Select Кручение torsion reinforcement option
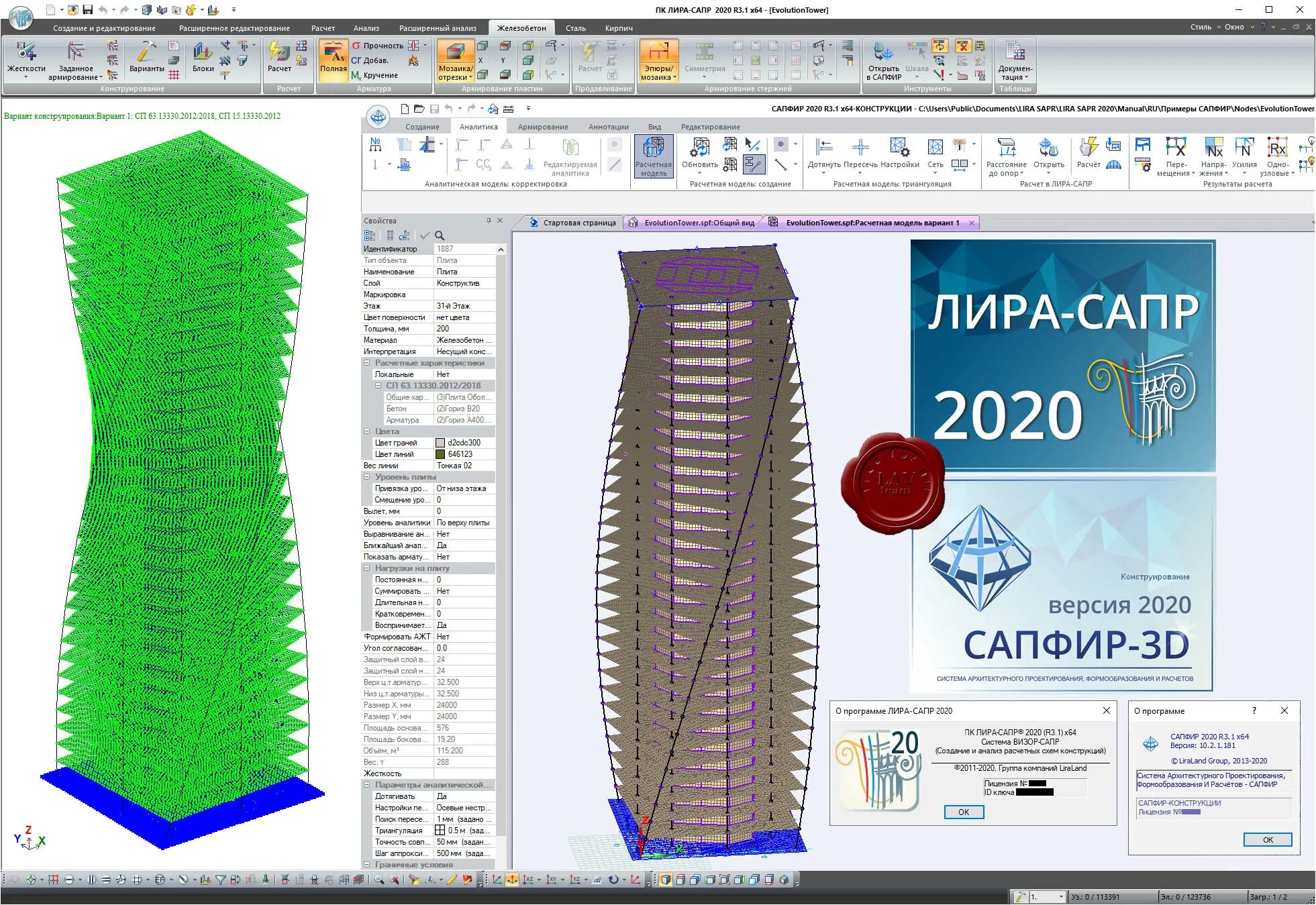 [374, 75]
